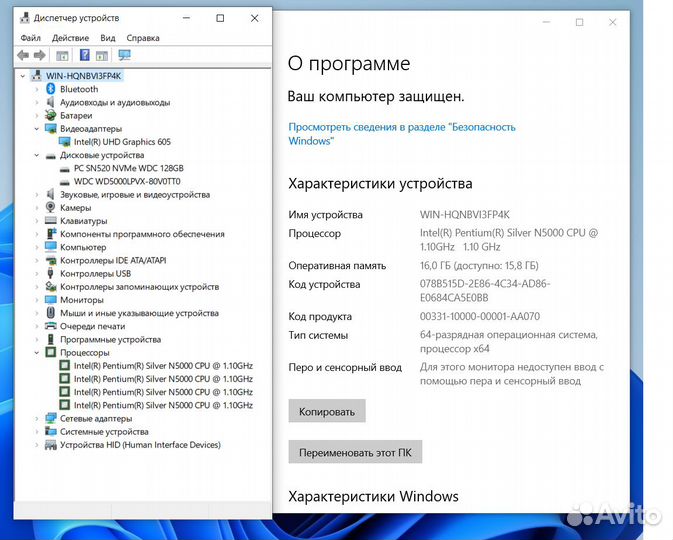Click the Мыши и иные указывающие устройства icon

51,312
